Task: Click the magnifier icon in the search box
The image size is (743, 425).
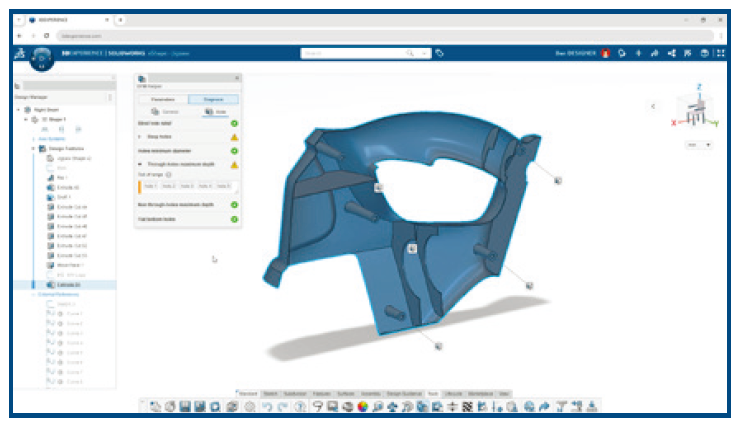Action: tap(410, 53)
